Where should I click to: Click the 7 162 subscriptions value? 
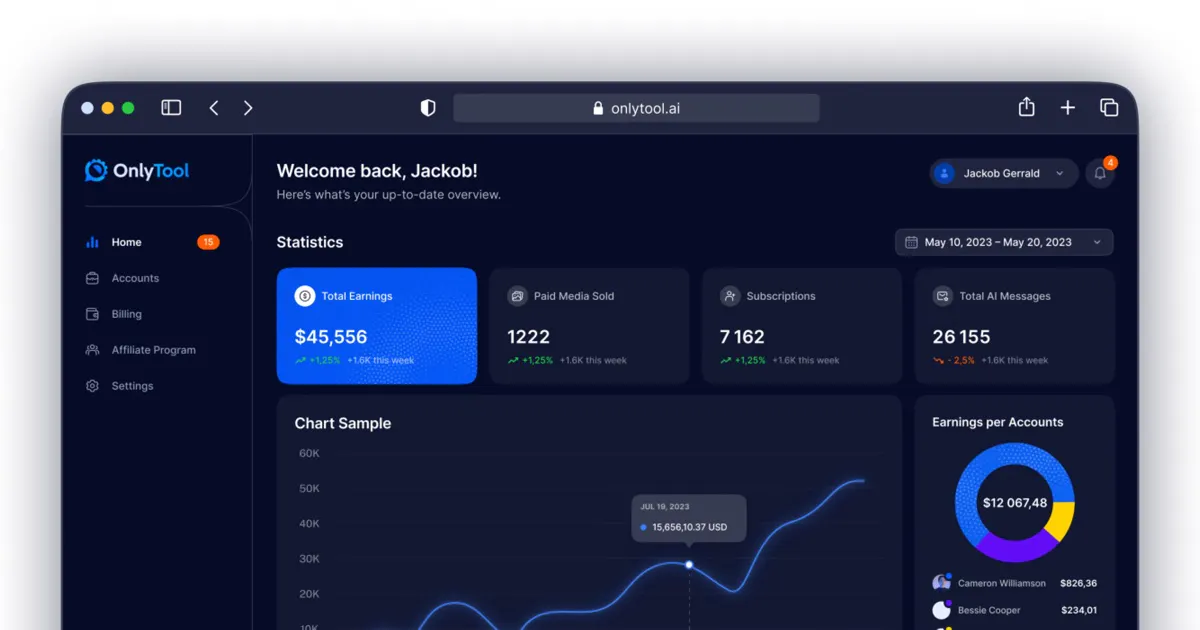tap(742, 337)
